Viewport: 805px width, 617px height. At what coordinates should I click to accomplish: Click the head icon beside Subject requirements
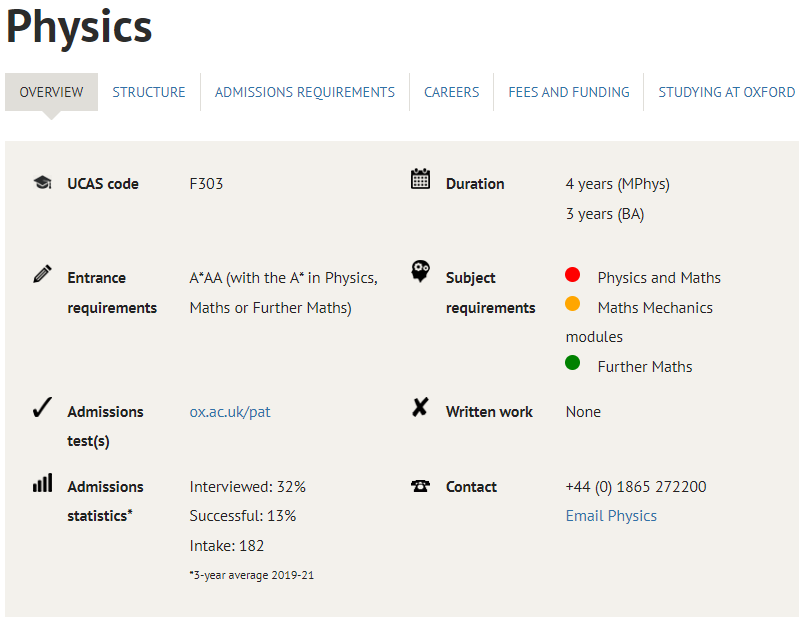pos(421,272)
